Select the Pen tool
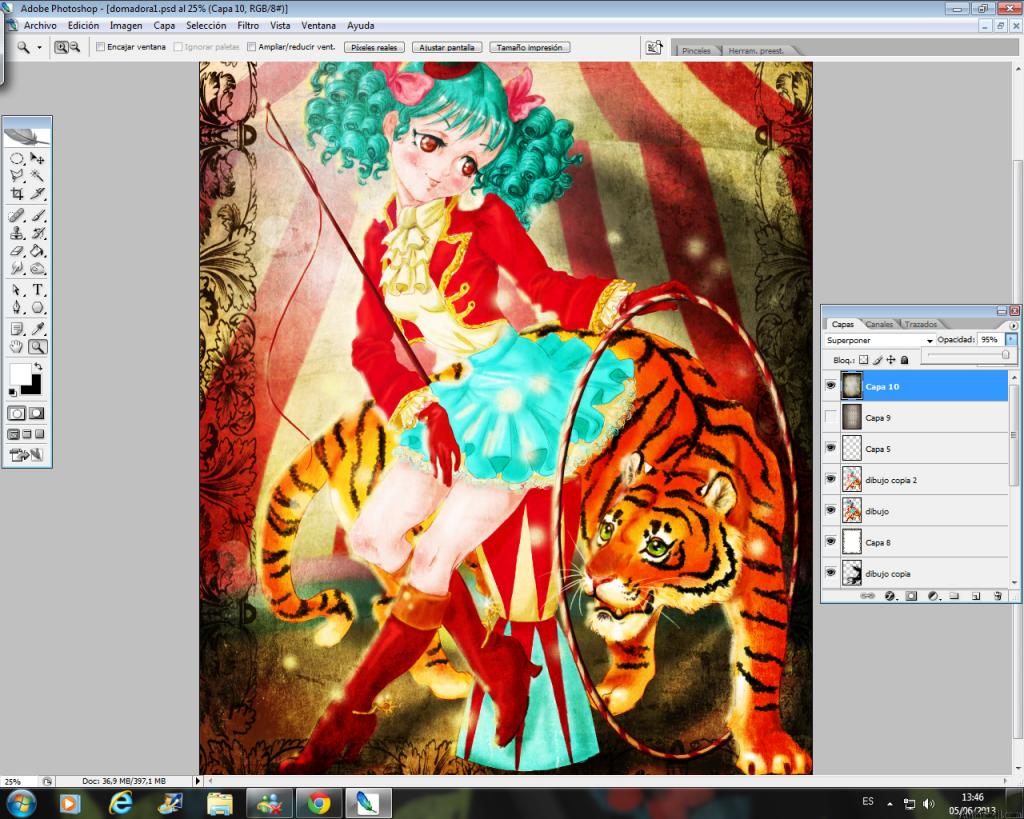The image size is (1024, 819). [17, 308]
